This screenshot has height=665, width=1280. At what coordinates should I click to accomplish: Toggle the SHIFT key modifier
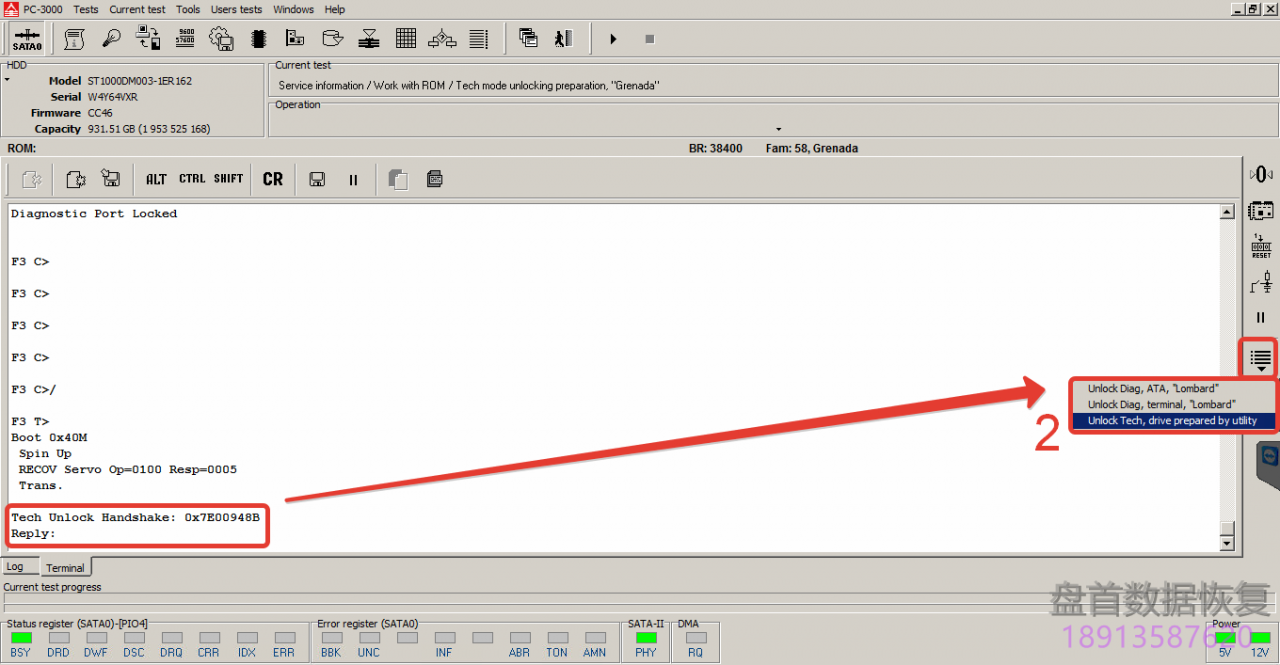click(x=228, y=180)
